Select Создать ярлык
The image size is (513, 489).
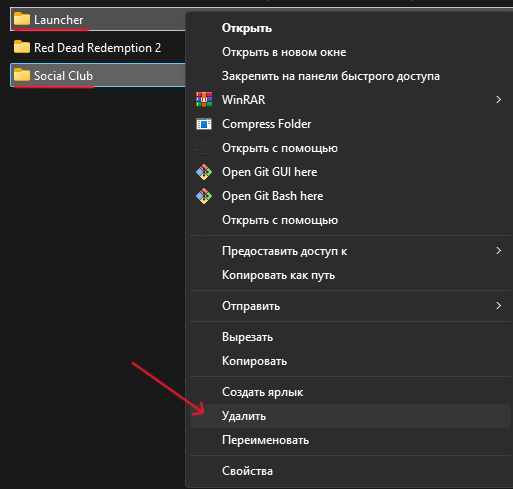[x=350, y=392]
